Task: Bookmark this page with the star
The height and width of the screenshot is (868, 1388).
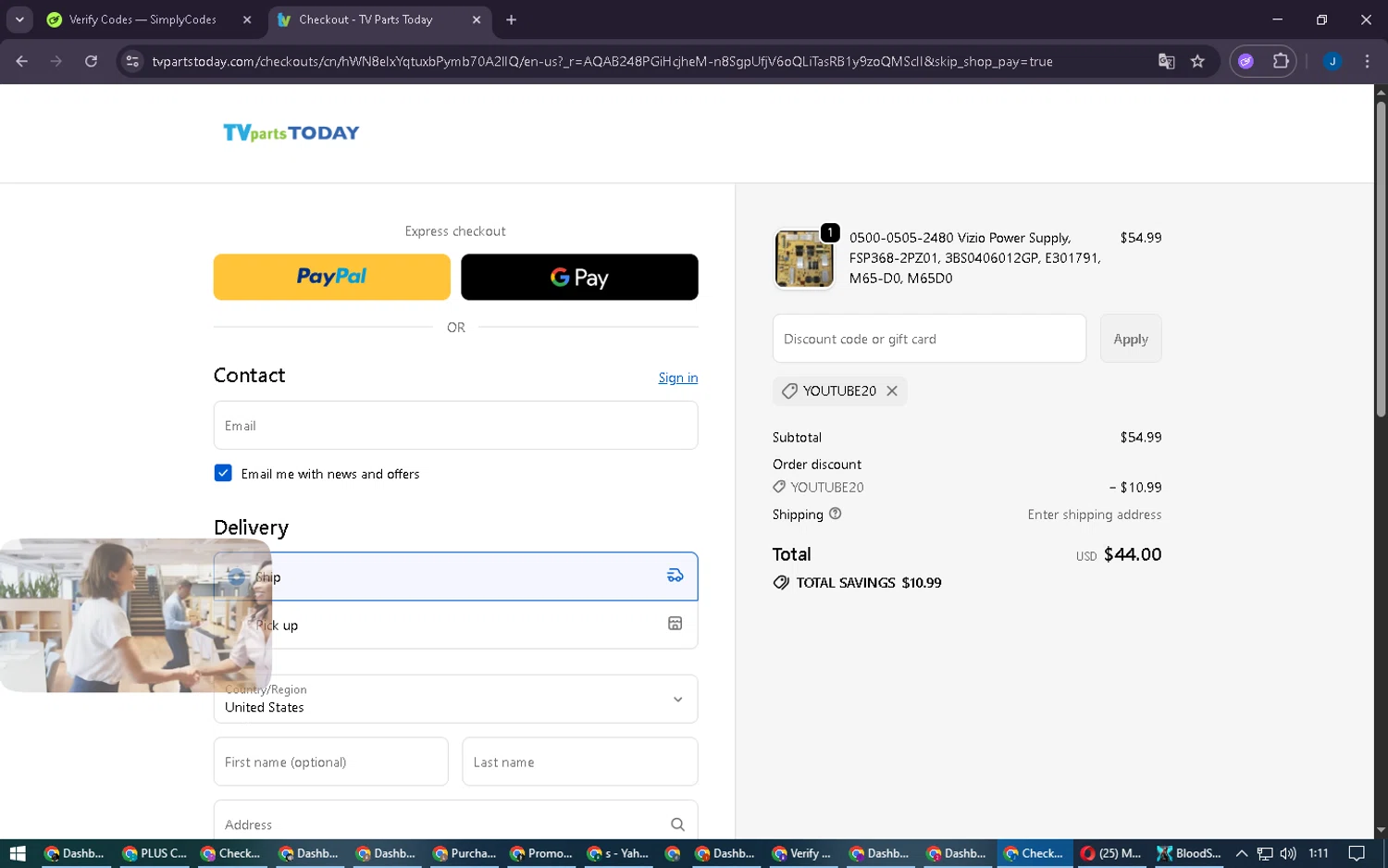Action: coord(1197,61)
